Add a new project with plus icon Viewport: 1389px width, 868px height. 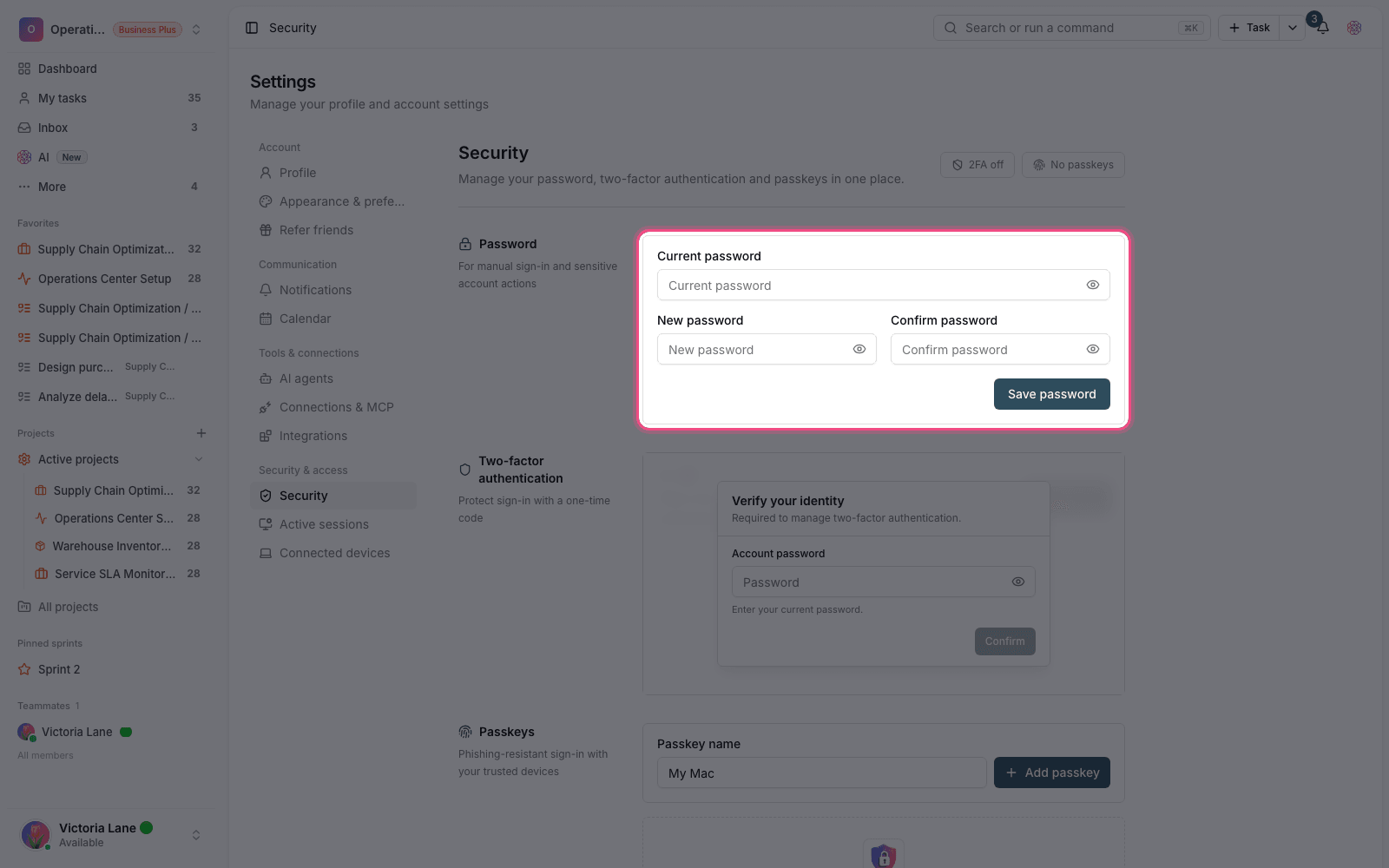[x=201, y=433]
